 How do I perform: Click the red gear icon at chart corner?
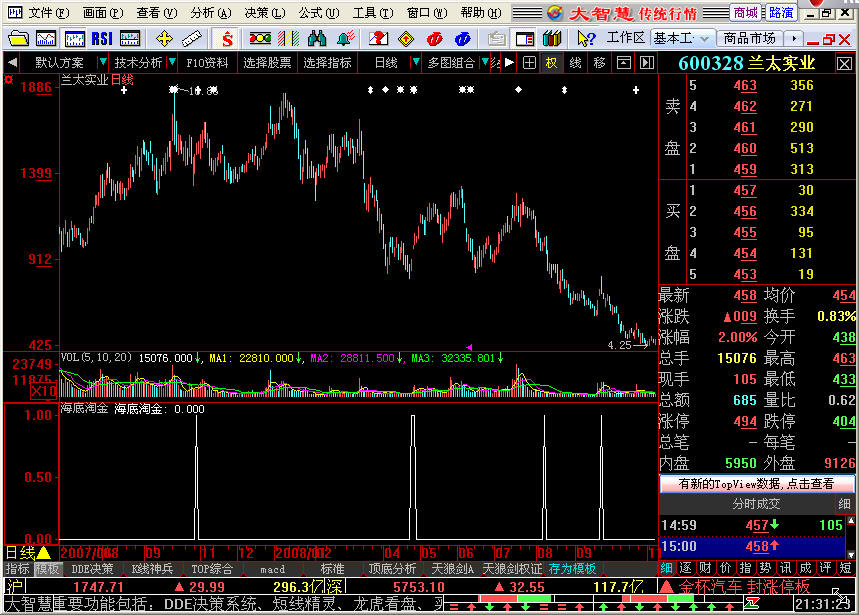[x=9, y=80]
